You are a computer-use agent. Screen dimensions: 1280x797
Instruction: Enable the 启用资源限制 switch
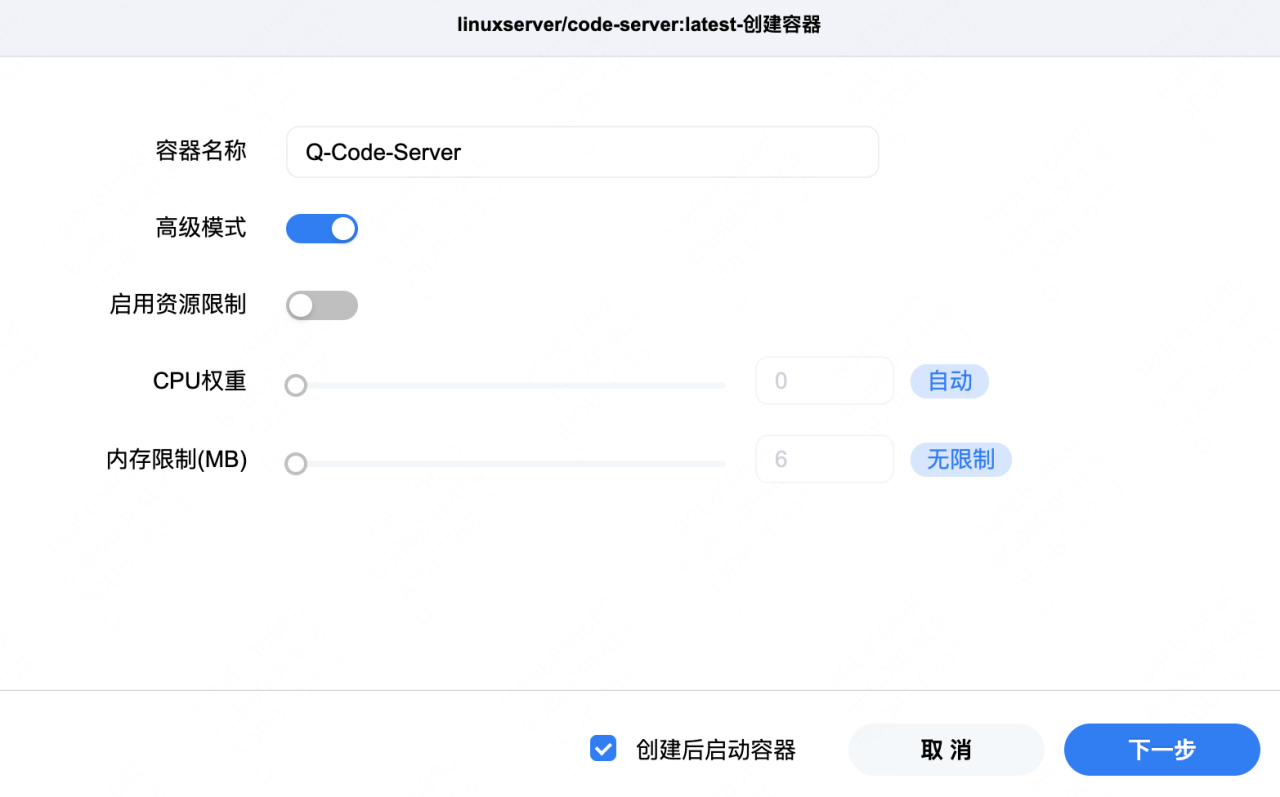321,305
